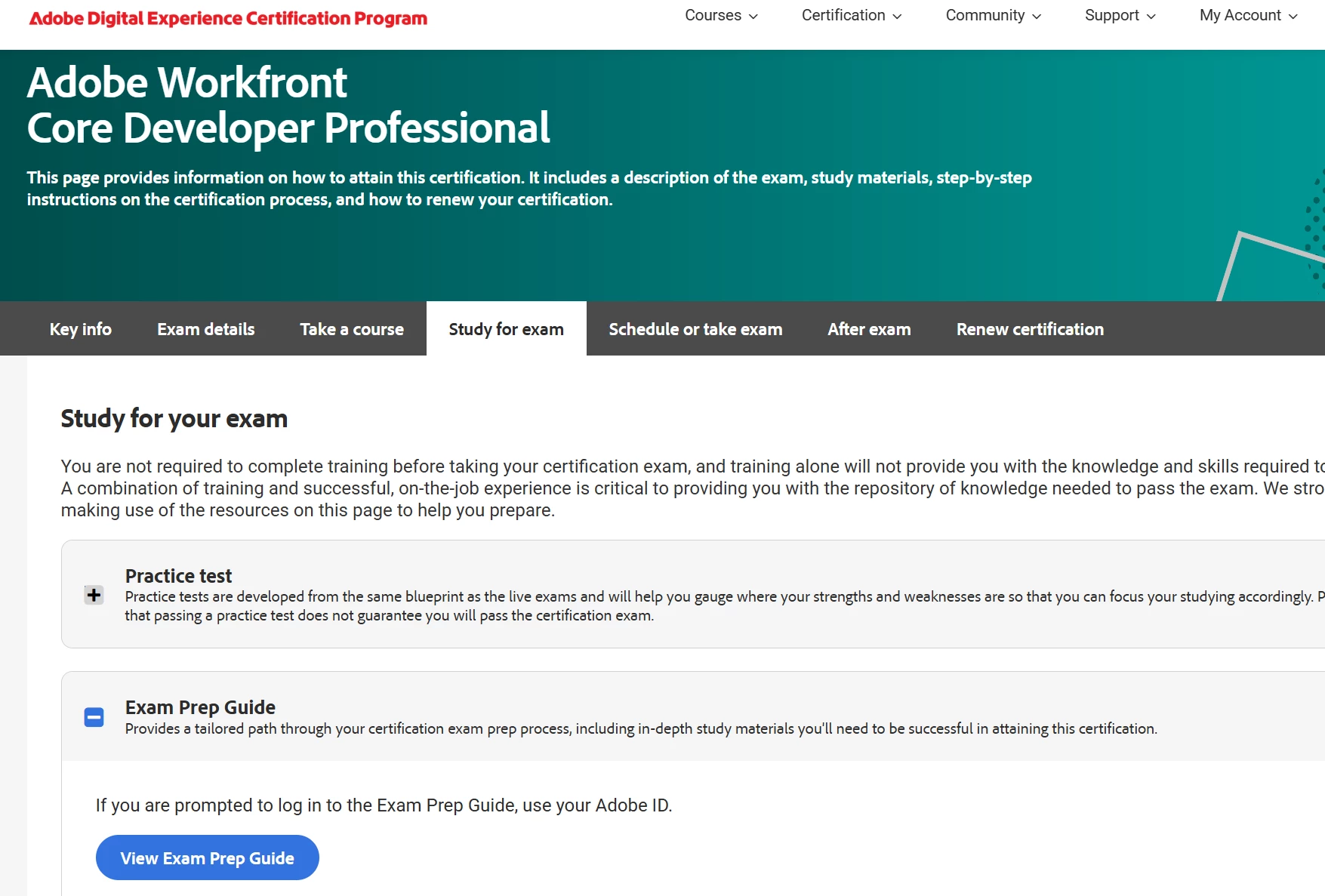This screenshot has height=896, width=1325.
Task: Click the Study for your exam heading
Action: [x=174, y=418]
